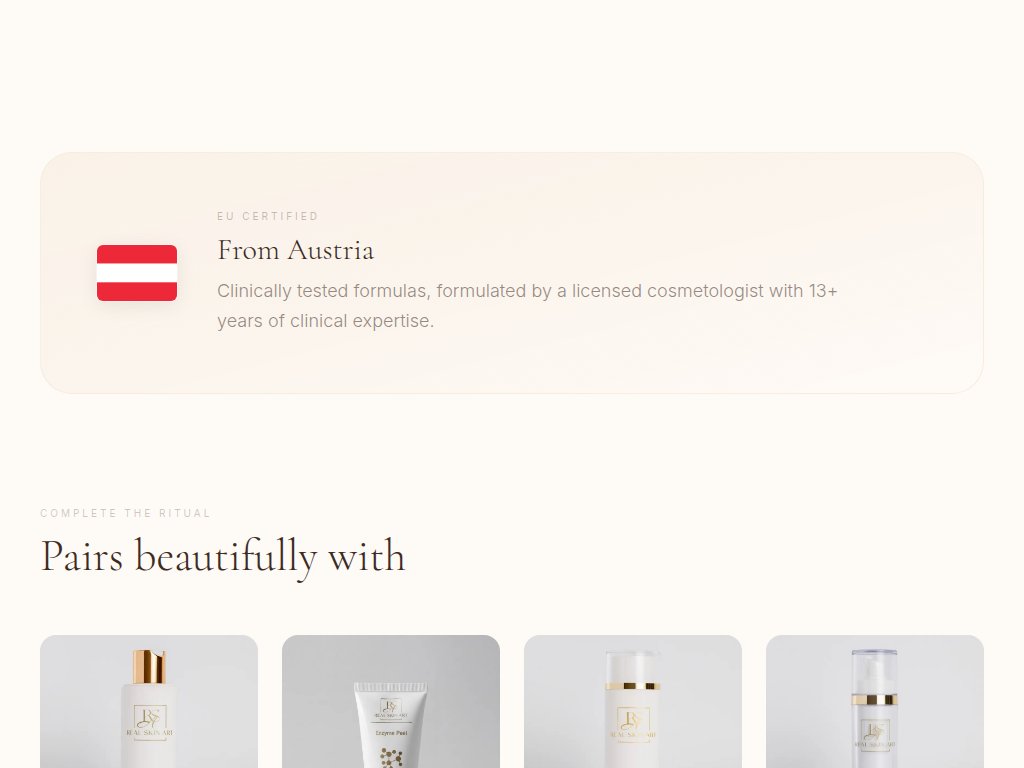Click the logo on the clear-cap pump bottle
1024x768 pixels.
pyautogui.click(x=874, y=734)
